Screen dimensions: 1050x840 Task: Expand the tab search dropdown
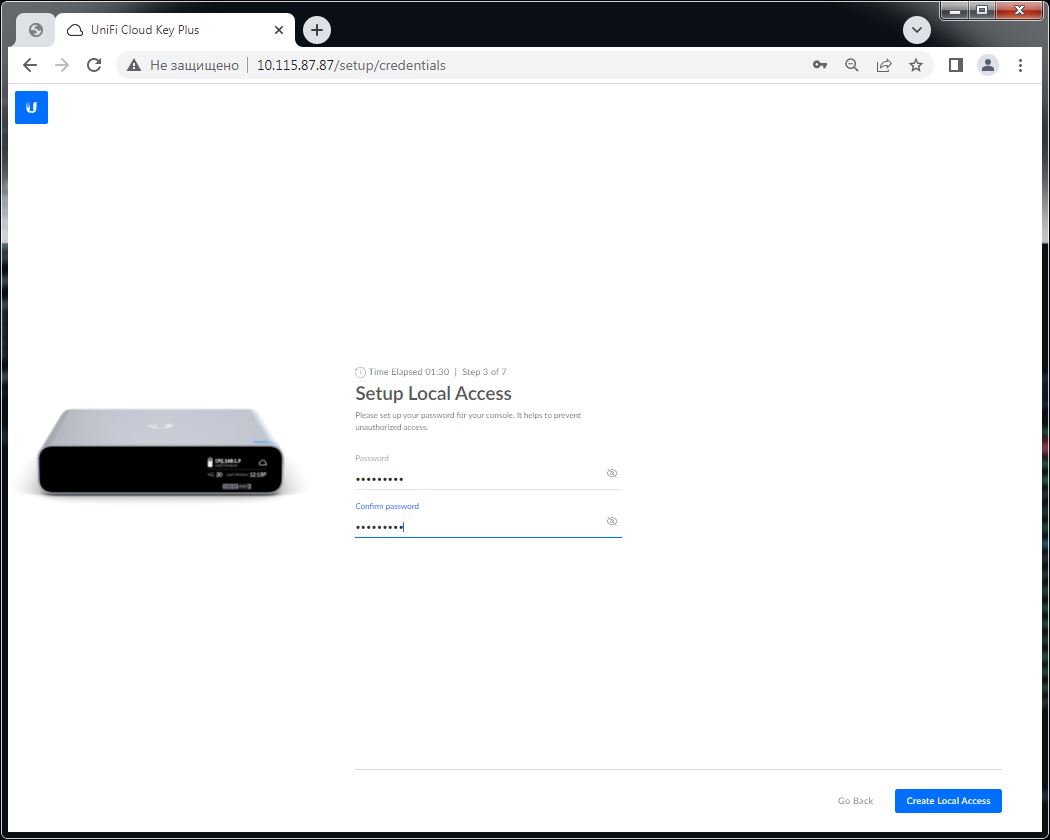(x=917, y=30)
